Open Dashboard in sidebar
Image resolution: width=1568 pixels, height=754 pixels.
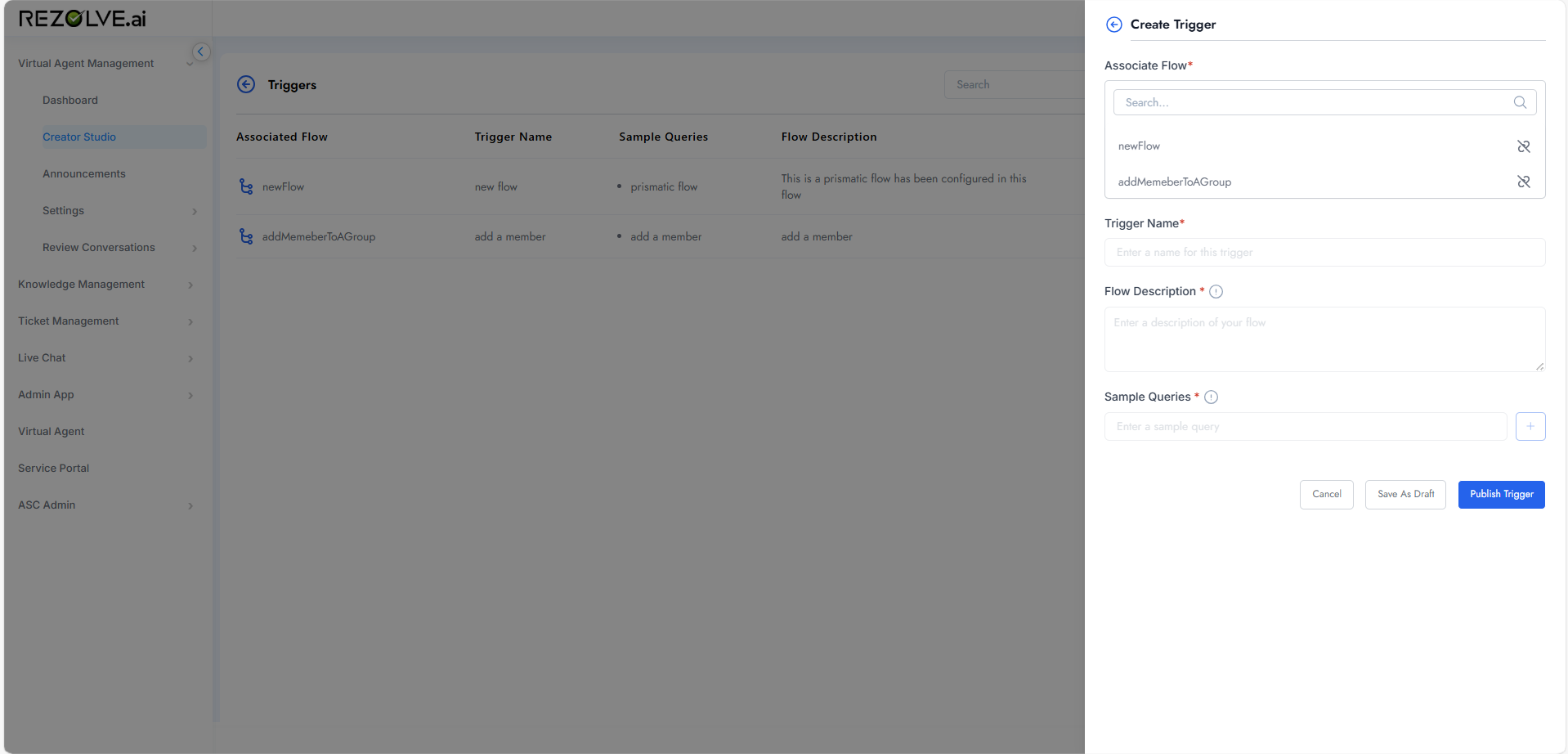70,100
